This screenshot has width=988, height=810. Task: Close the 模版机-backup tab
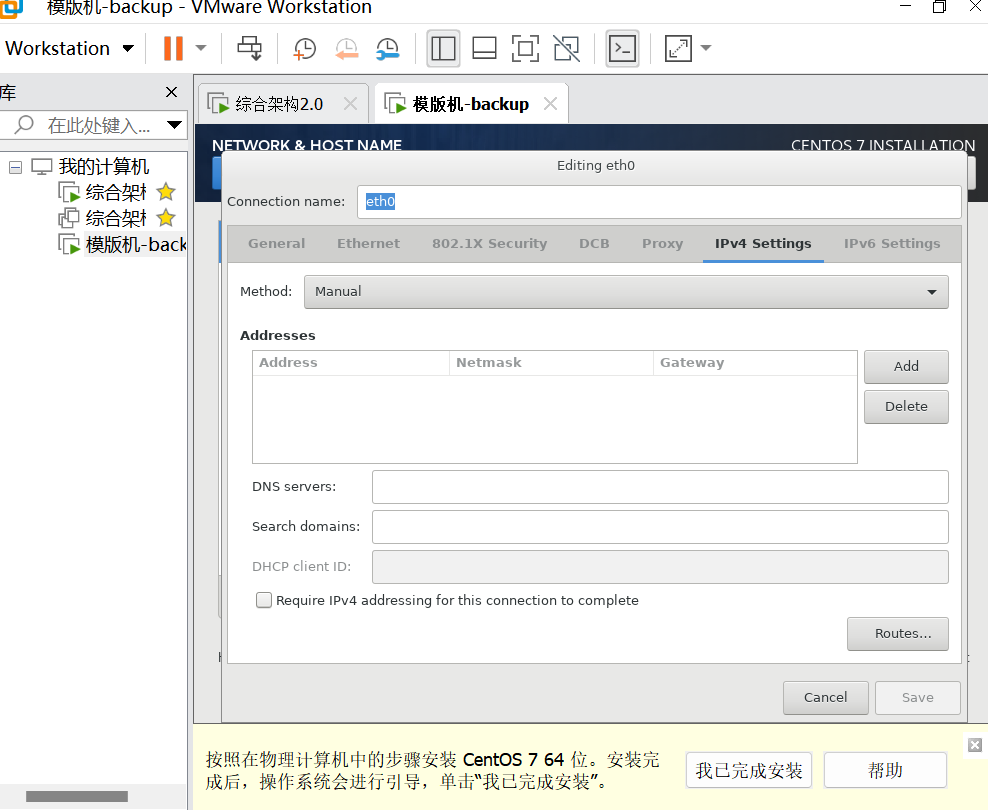tap(550, 103)
